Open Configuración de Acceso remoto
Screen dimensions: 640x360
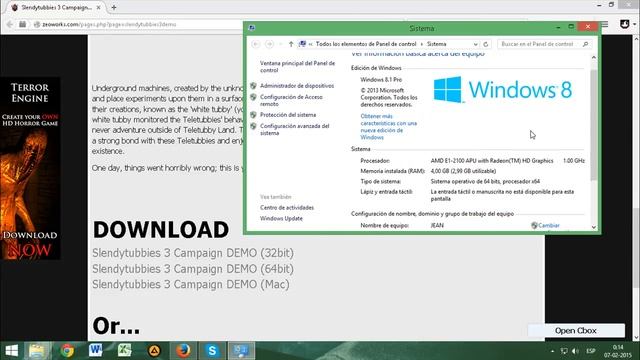pos(291,100)
